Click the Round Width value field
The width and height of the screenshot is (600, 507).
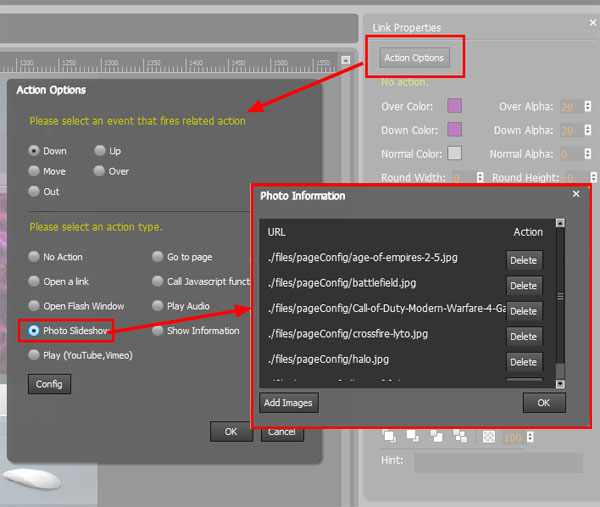tap(464, 178)
